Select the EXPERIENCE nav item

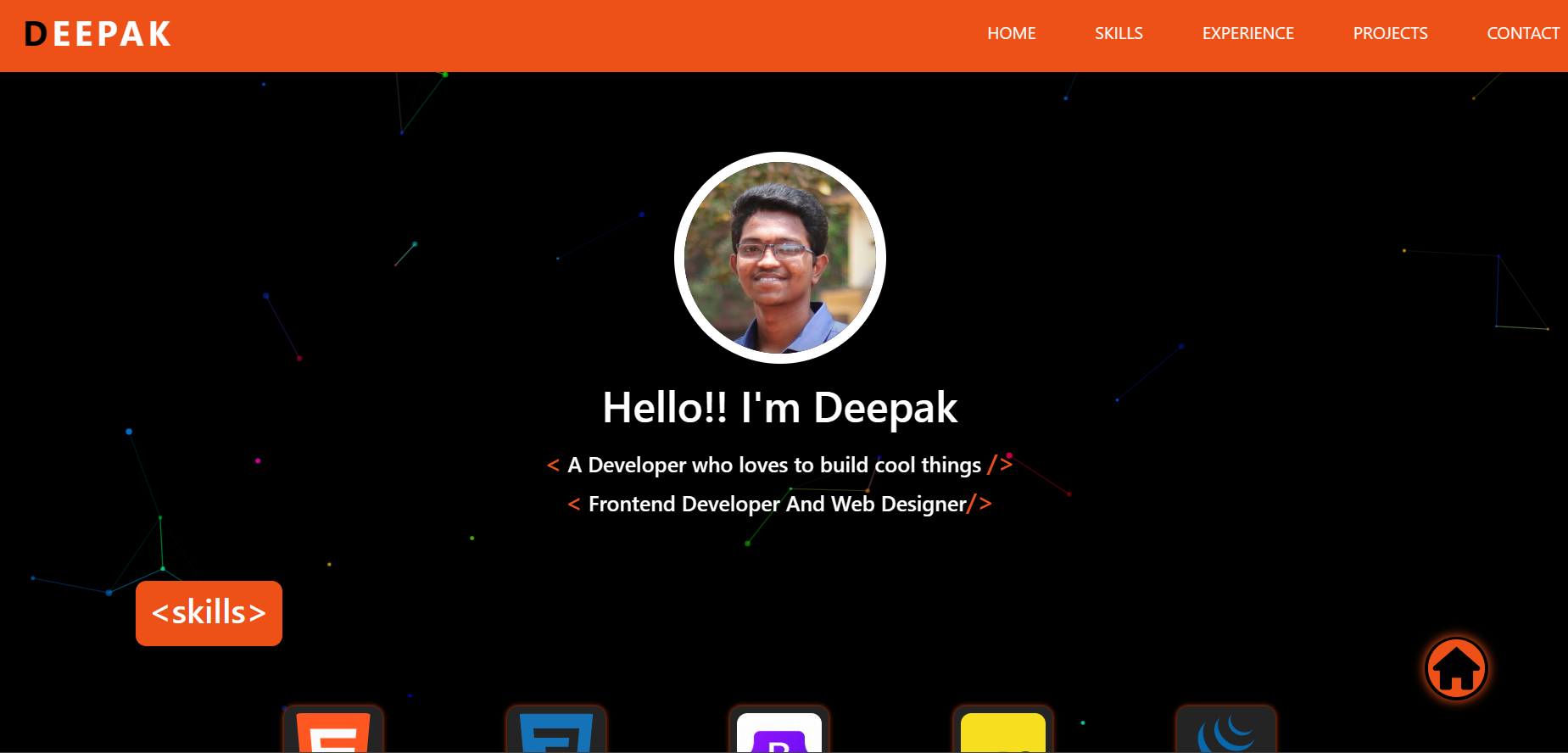click(1247, 33)
